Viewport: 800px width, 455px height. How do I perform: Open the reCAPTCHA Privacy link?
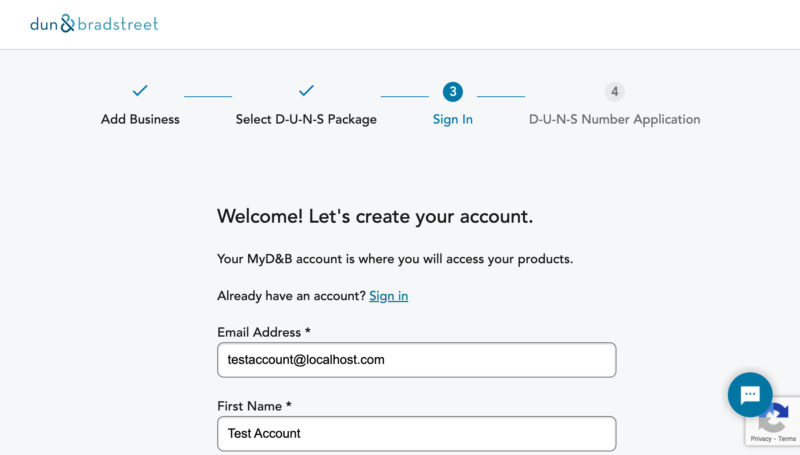tap(760, 439)
